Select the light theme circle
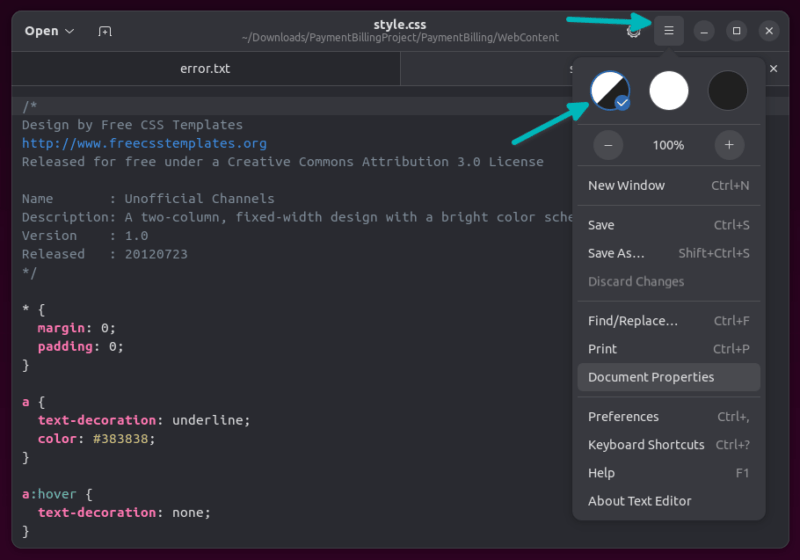The height and width of the screenshot is (560, 800). coord(669,91)
